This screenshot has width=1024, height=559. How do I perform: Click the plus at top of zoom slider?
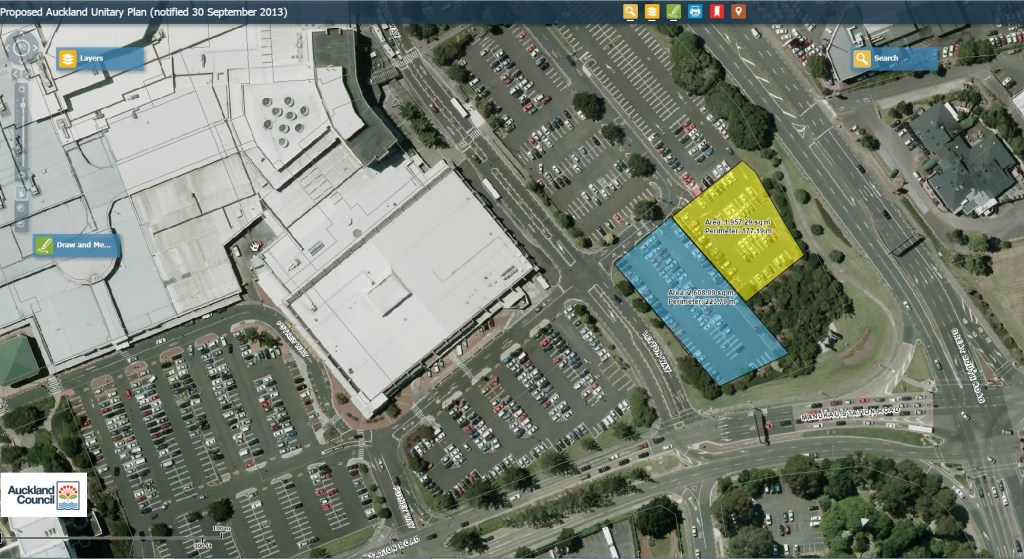(x=22, y=89)
